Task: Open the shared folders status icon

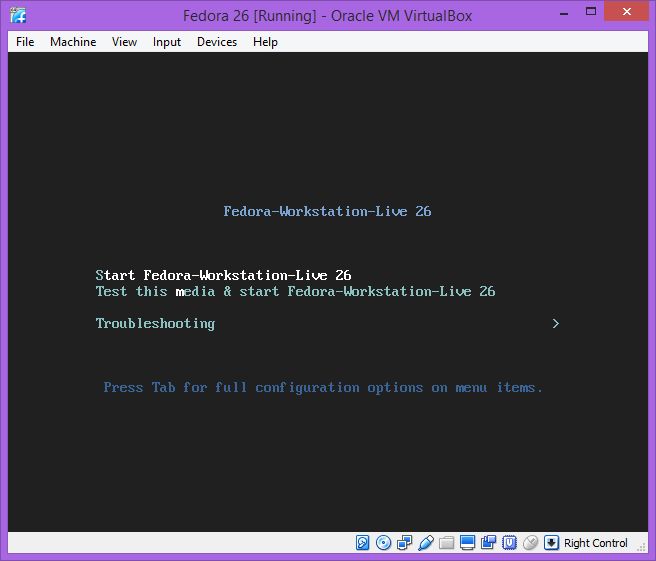Action: point(446,543)
